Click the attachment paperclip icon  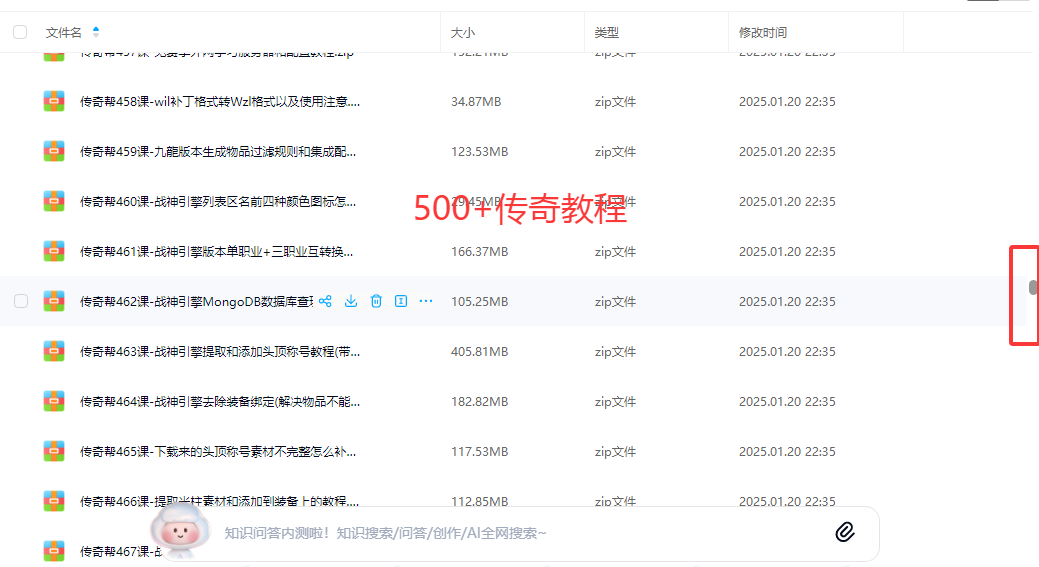(x=845, y=532)
